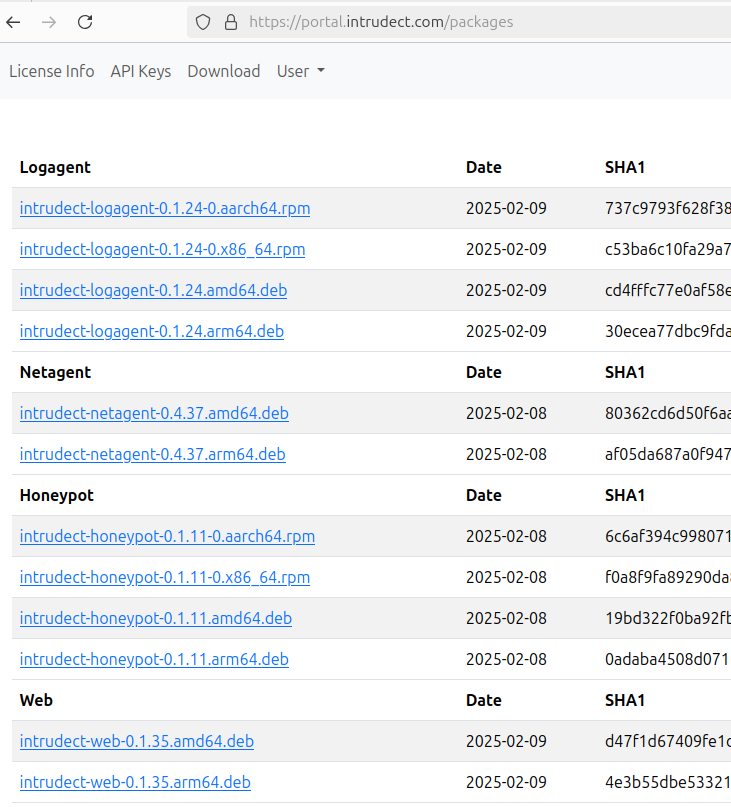Click the SHA1 header in Logagent section

625,167
